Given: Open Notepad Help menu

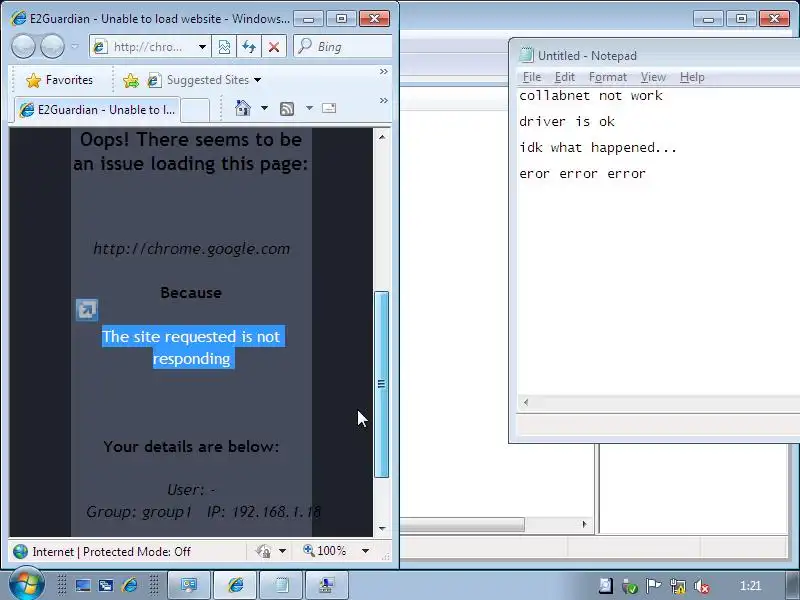Looking at the screenshot, I should click(x=692, y=77).
